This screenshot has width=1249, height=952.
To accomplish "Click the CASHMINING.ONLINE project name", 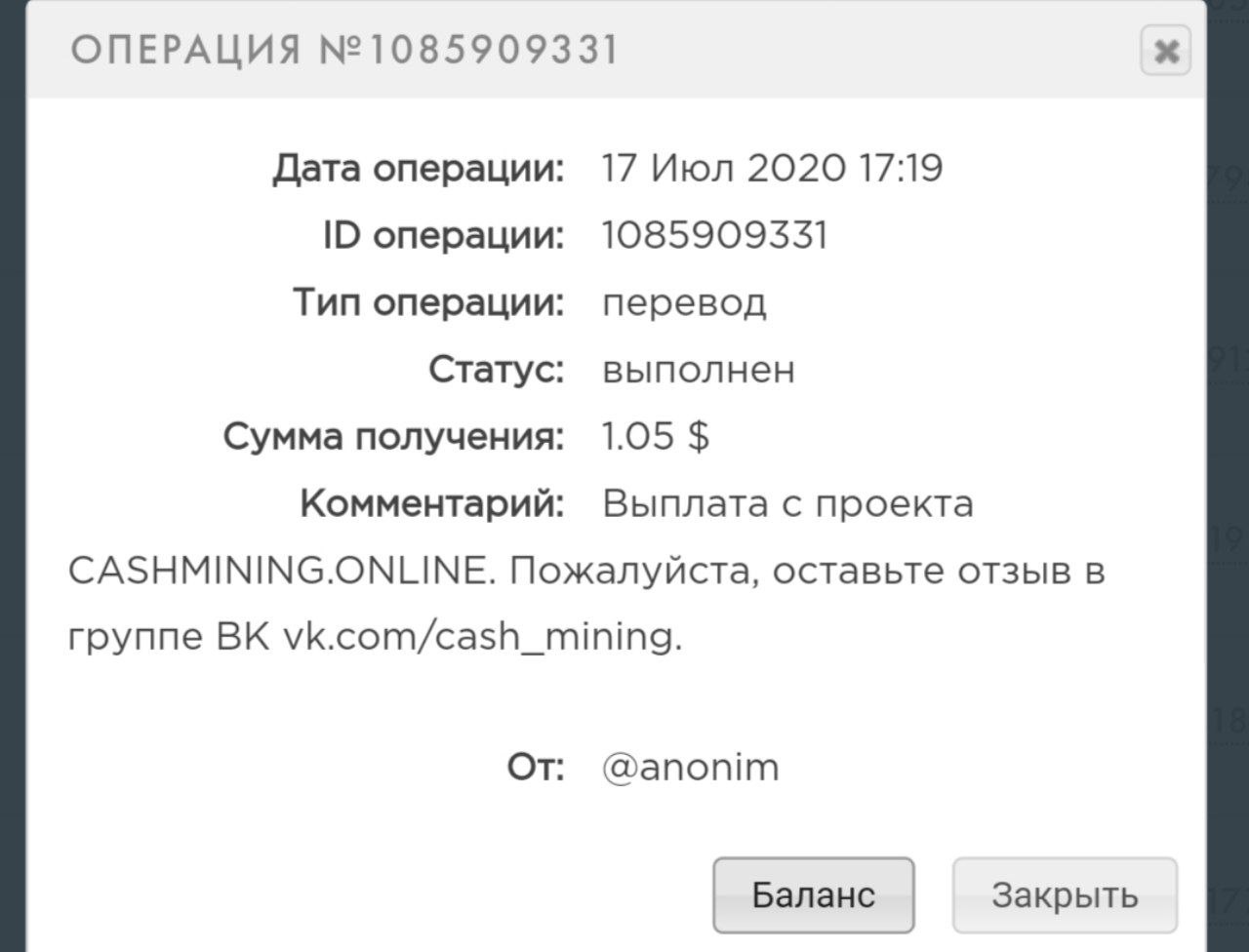I will tap(277, 571).
